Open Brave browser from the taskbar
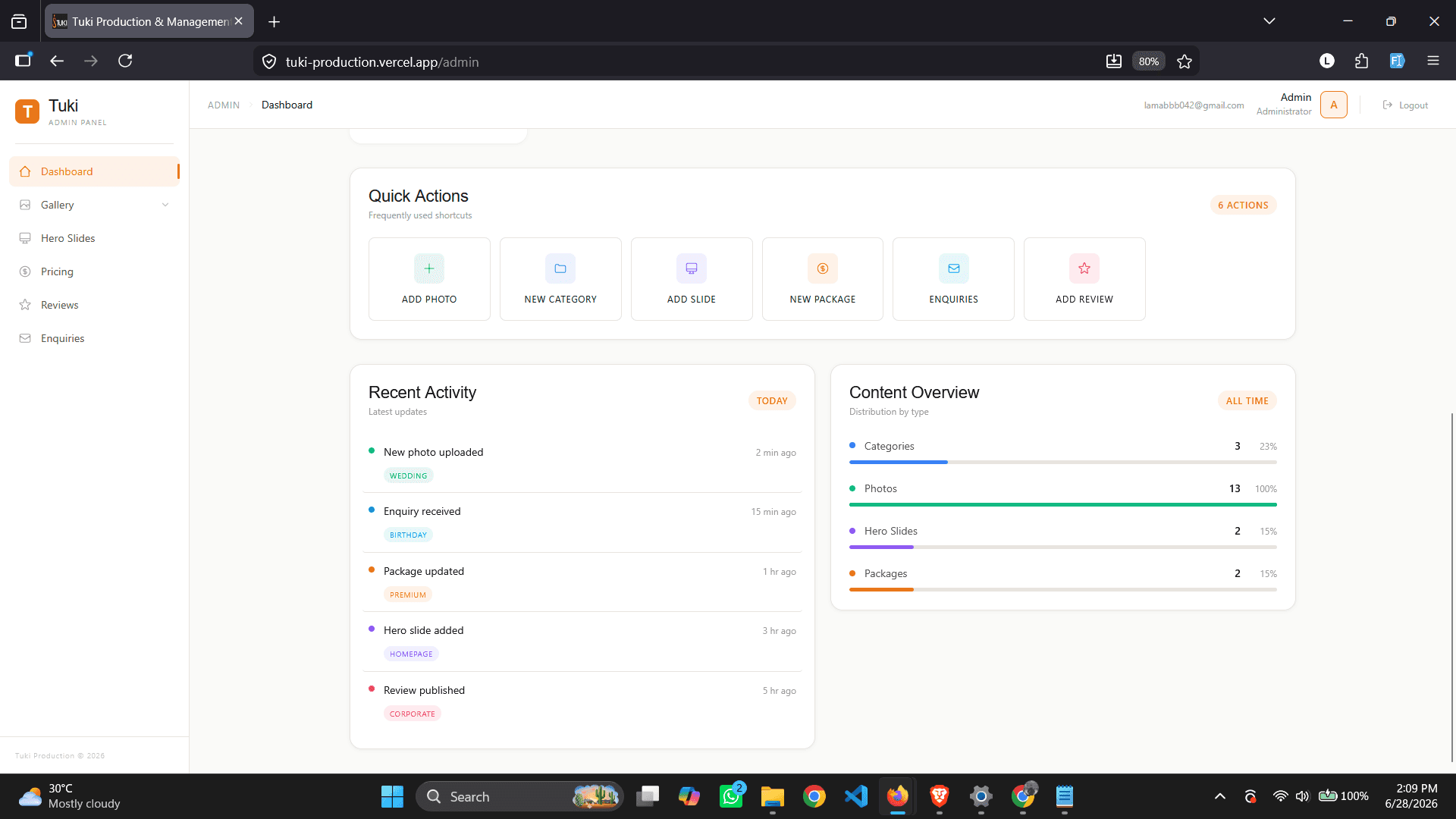 [940, 796]
